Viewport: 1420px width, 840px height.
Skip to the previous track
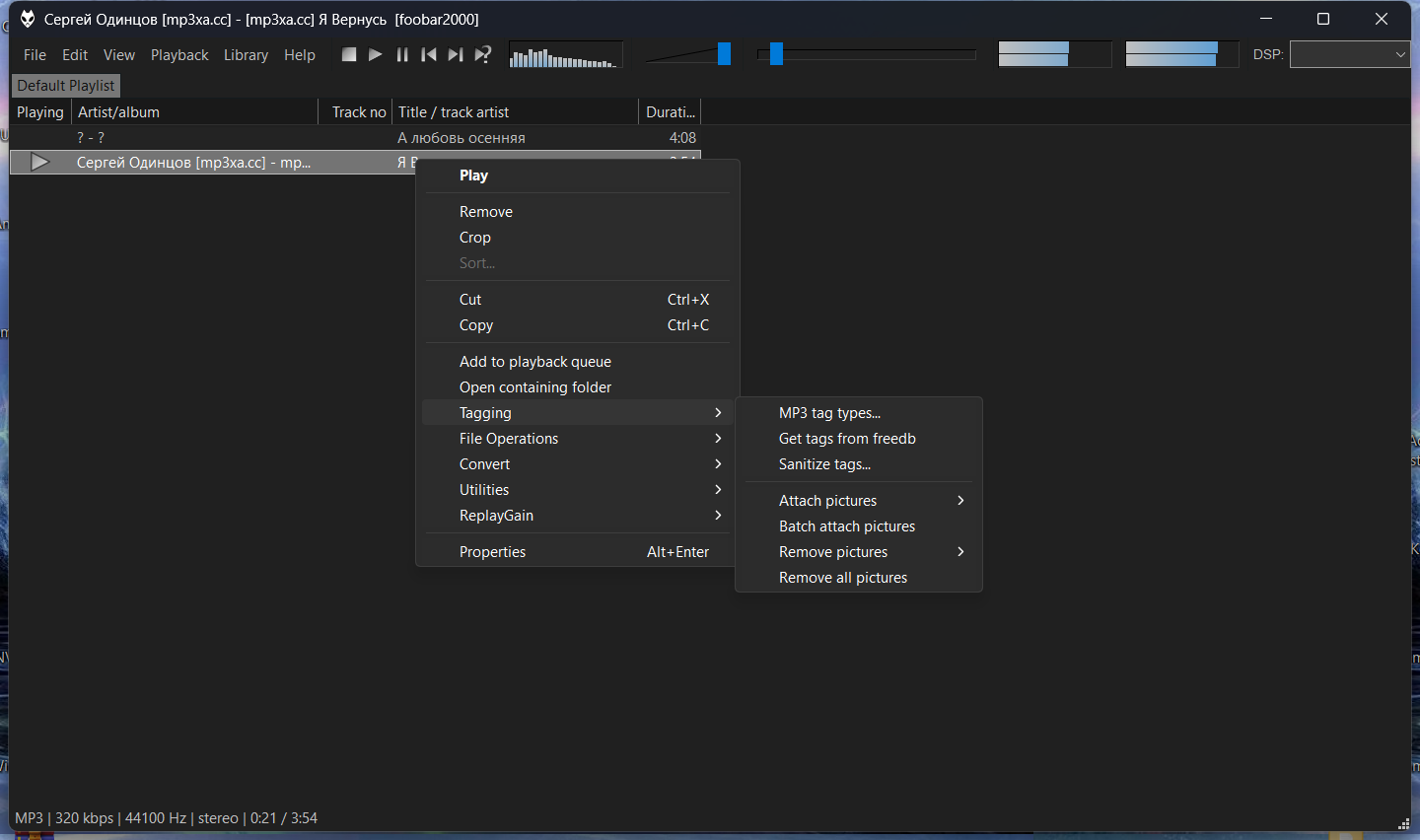(x=429, y=54)
